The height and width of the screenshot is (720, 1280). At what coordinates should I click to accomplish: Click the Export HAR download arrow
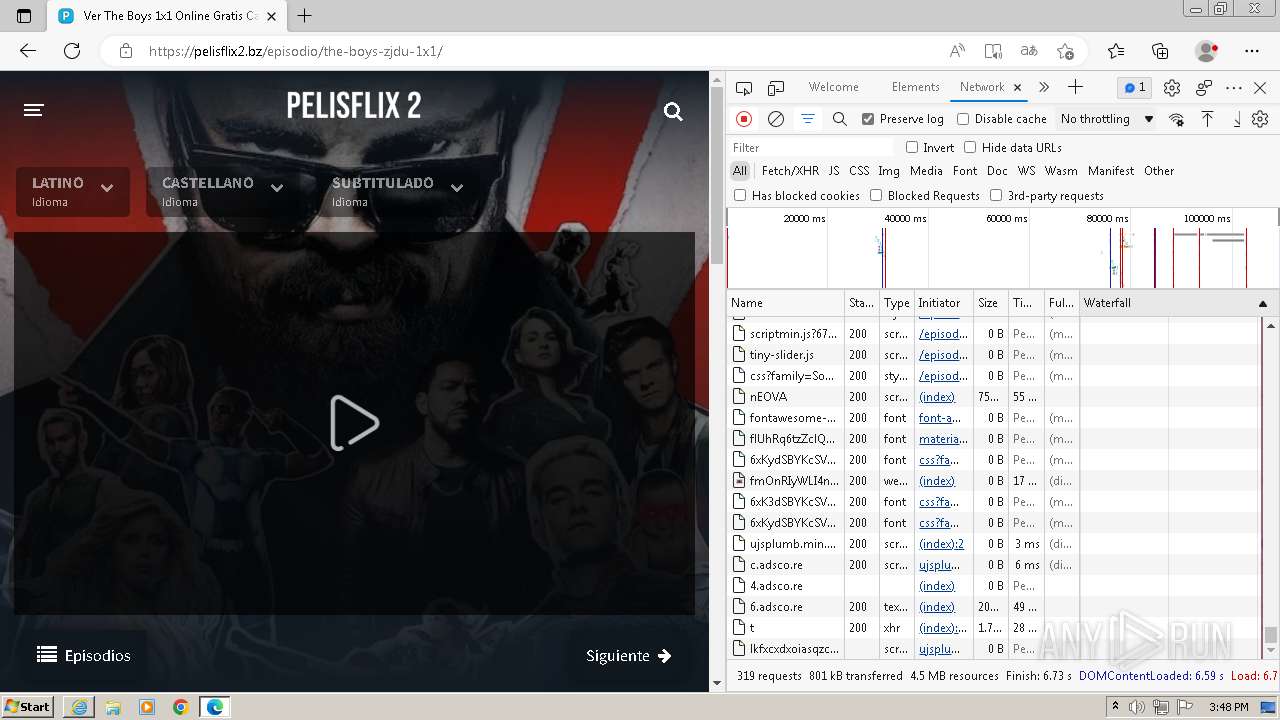point(1237,119)
